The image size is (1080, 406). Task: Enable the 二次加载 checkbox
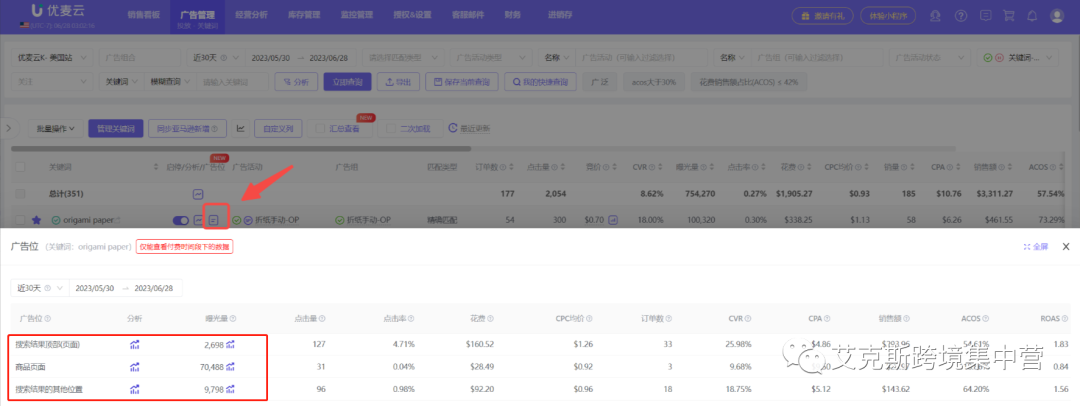[x=391, y=128]
